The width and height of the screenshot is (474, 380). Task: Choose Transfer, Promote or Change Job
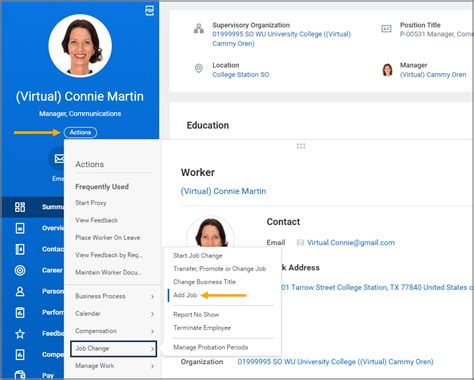(x=220, y=269)
